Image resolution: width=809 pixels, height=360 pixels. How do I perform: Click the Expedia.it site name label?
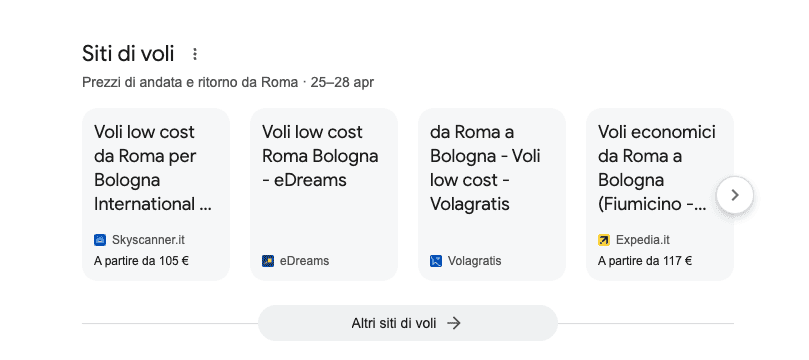[643, 240]
